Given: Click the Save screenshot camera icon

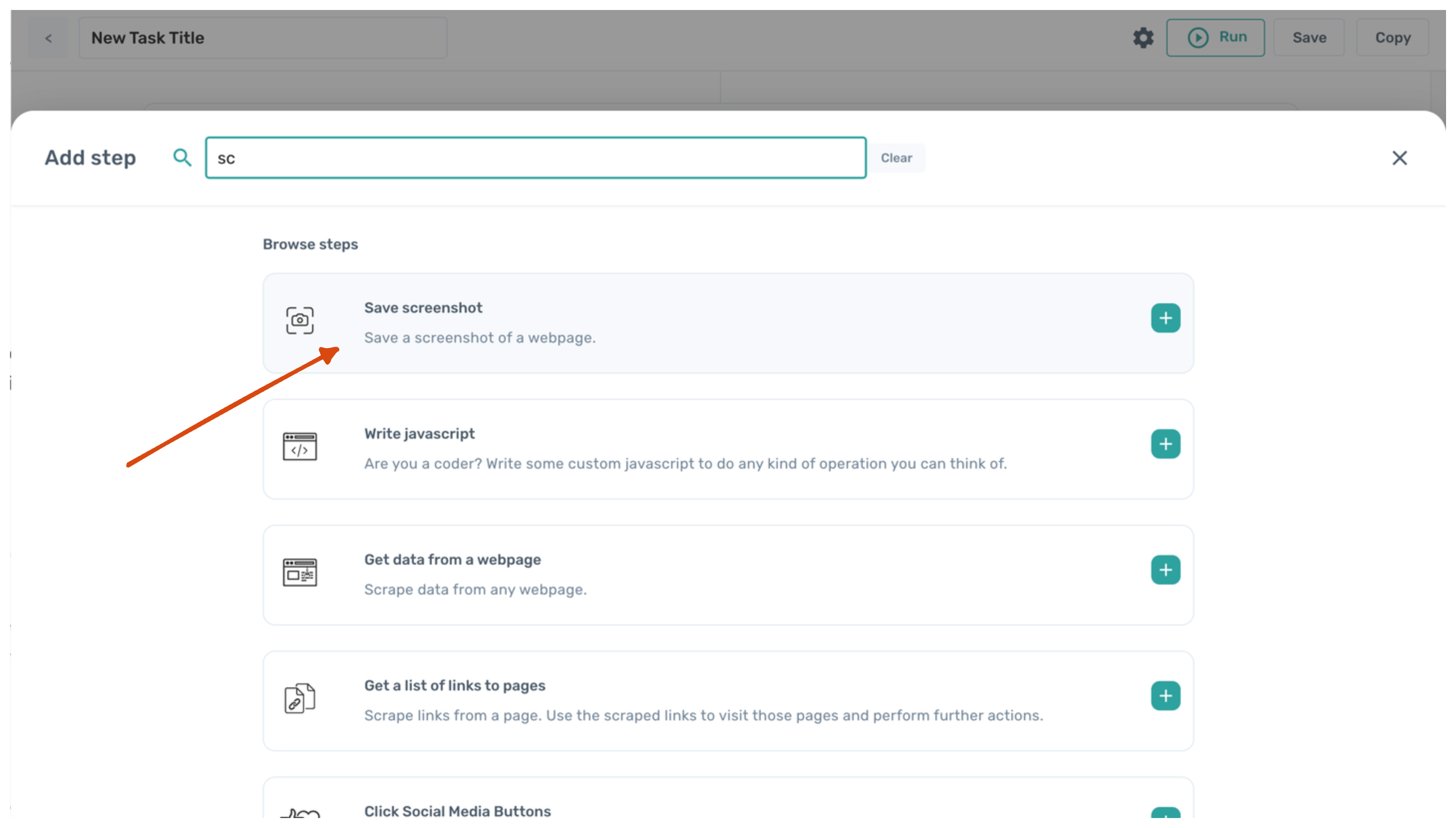Looking at the screenshot, I should click(300, 320).
